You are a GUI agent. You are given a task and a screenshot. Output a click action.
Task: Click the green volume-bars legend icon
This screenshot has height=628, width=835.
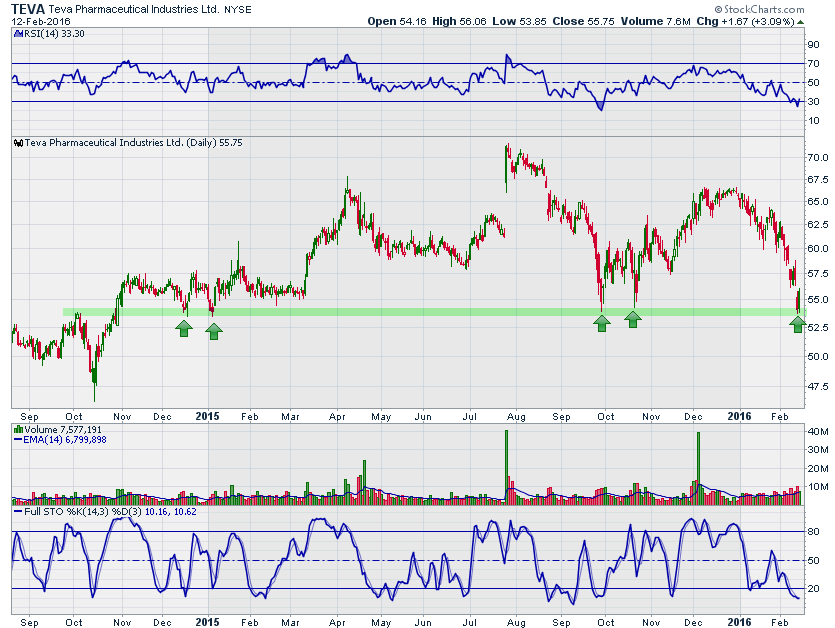(x=18, y=429)
